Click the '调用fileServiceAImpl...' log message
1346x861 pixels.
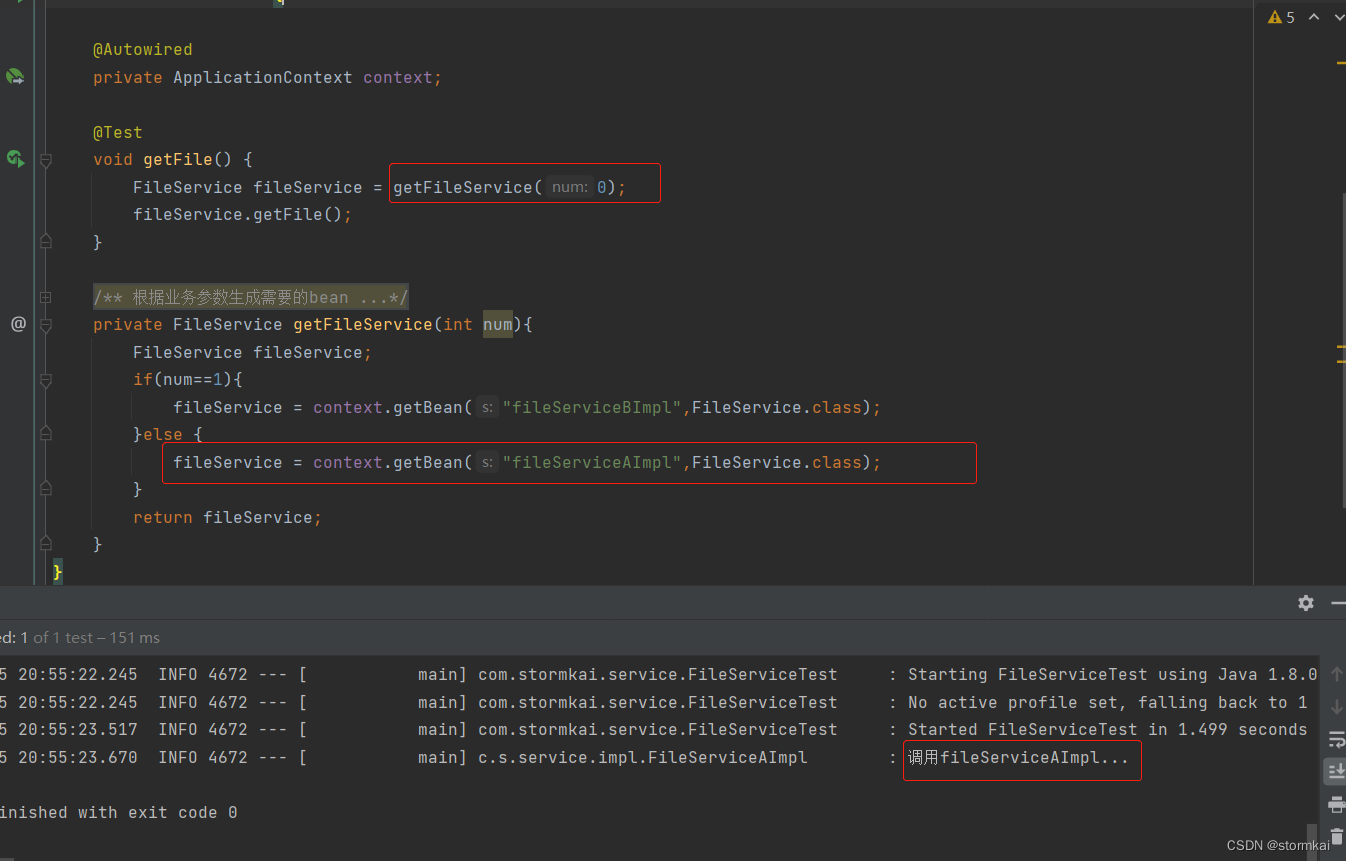pyautogui.click(x=1018, y=758)
